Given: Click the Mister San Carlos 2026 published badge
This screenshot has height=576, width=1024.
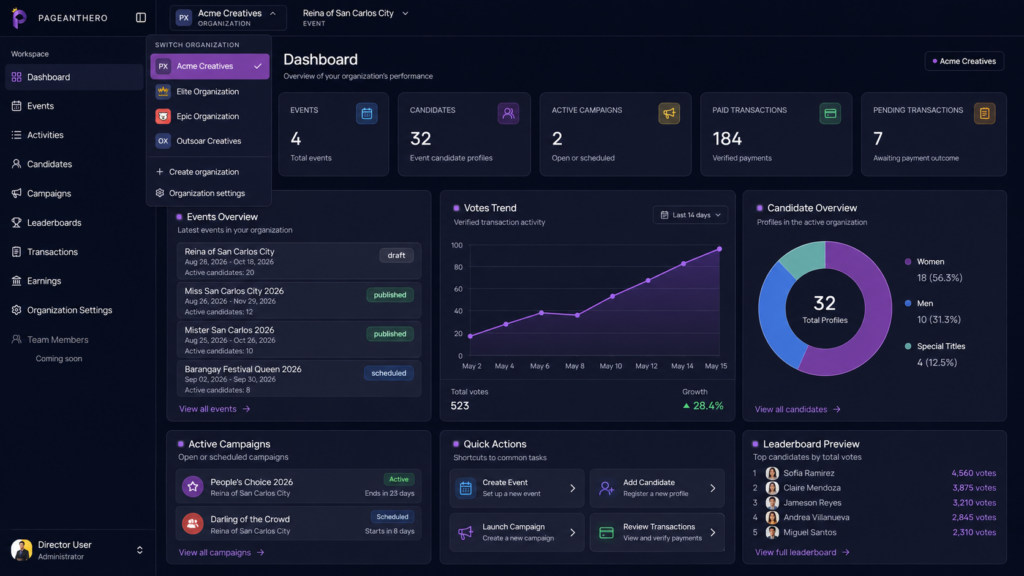Looking at the screenshot, I should coord(390,334).
